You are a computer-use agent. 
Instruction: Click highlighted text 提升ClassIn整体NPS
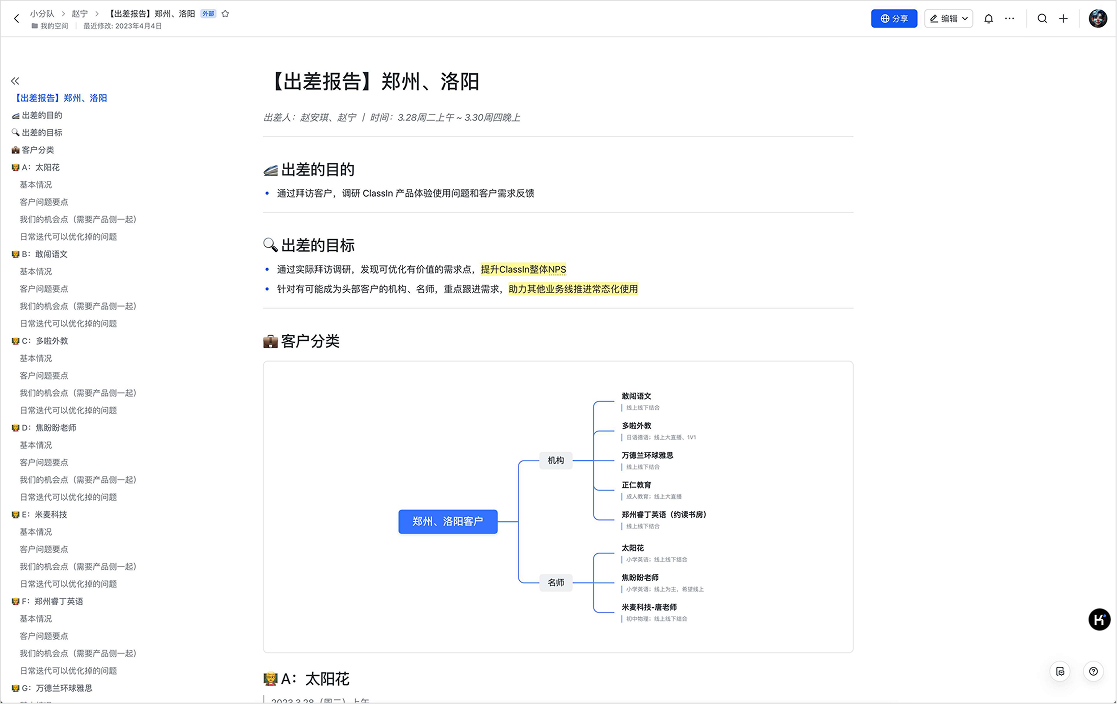coord(524,269)
